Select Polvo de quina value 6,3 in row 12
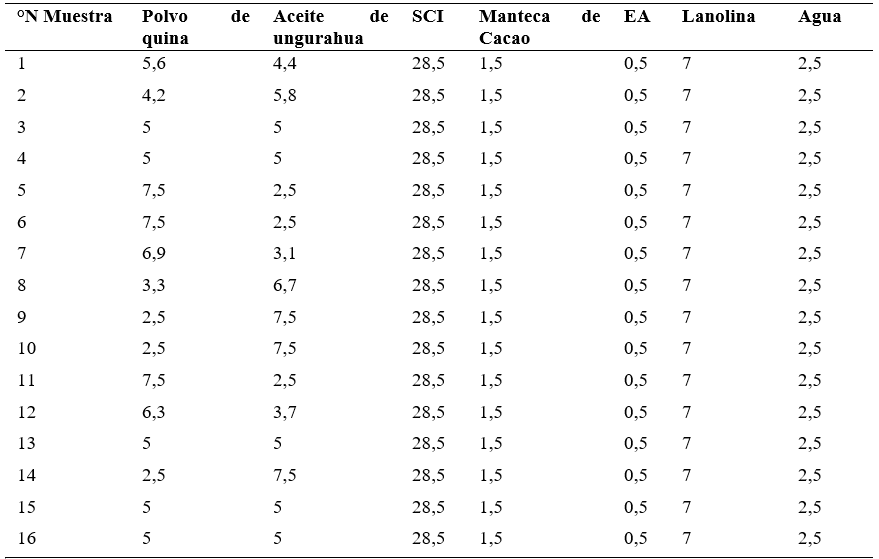879x559 pixels. [x=154, y=412]
